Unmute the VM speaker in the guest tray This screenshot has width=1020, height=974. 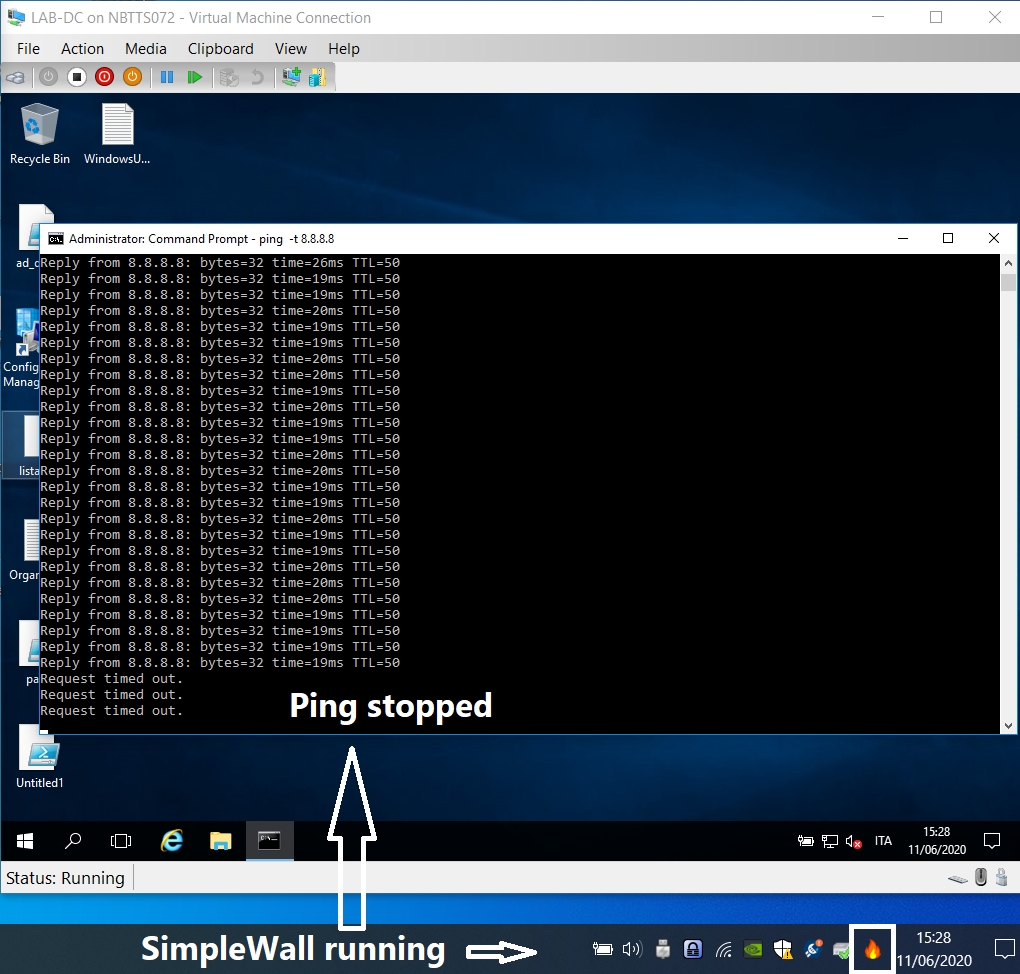pyautogui.click(x=852, y=841)
